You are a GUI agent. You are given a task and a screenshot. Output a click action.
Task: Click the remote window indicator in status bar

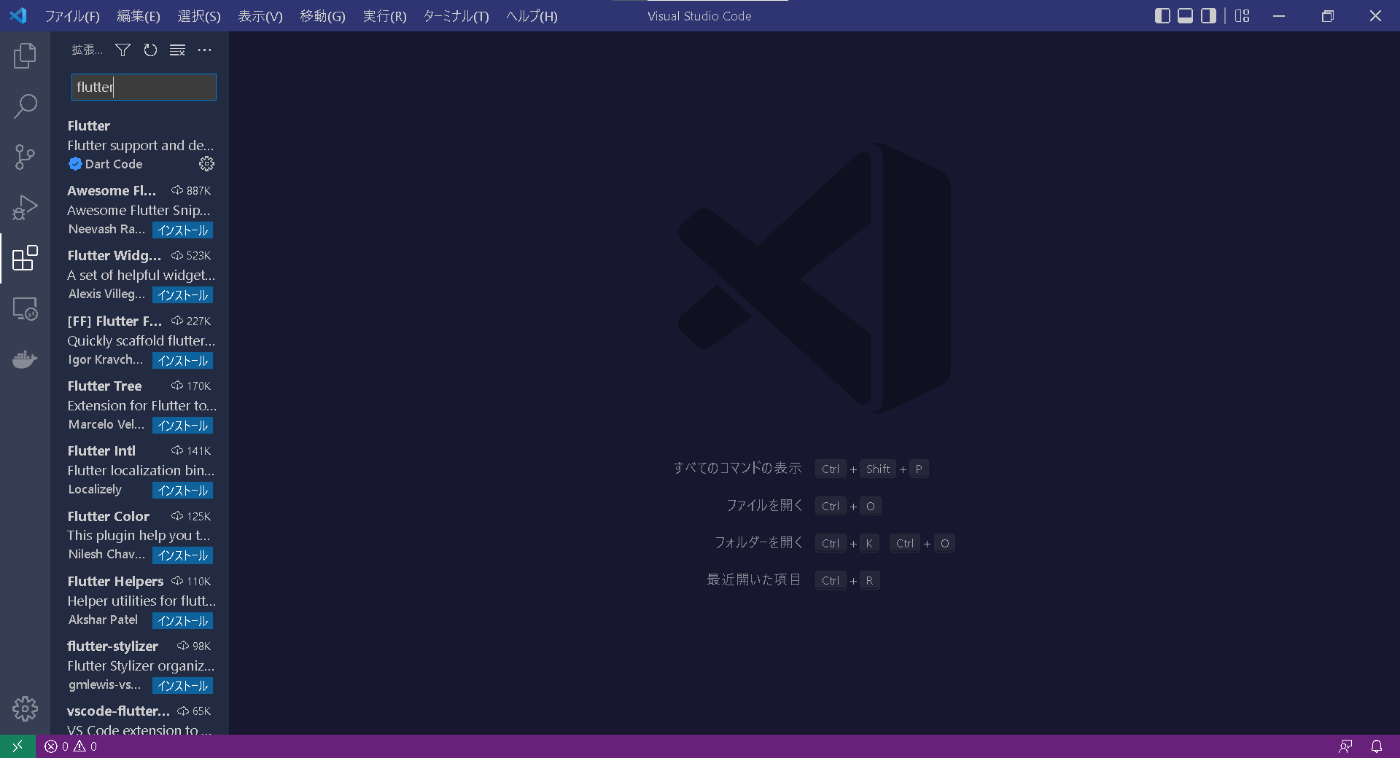pyautogui.click(x=17, y=746)
